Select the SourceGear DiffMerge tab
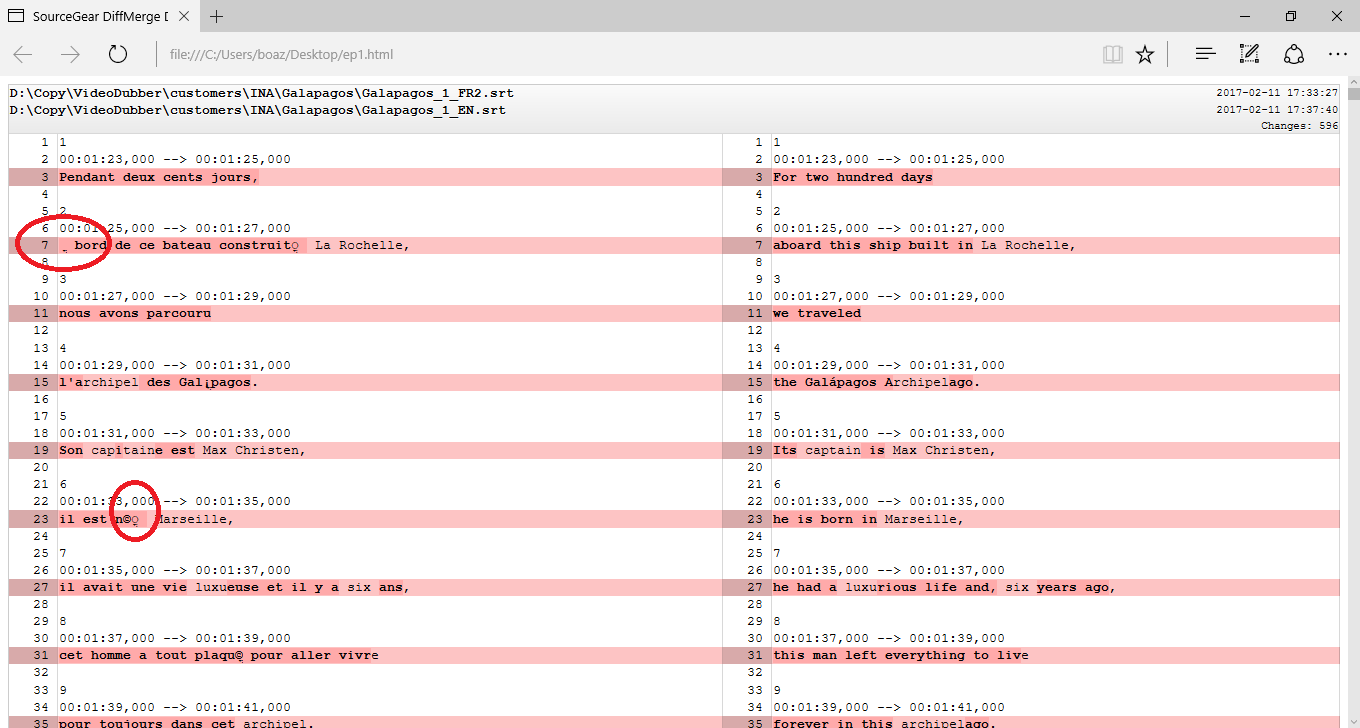Image resolution: width=1360 pixels, height=728 pixels. (x=100, y=16)
